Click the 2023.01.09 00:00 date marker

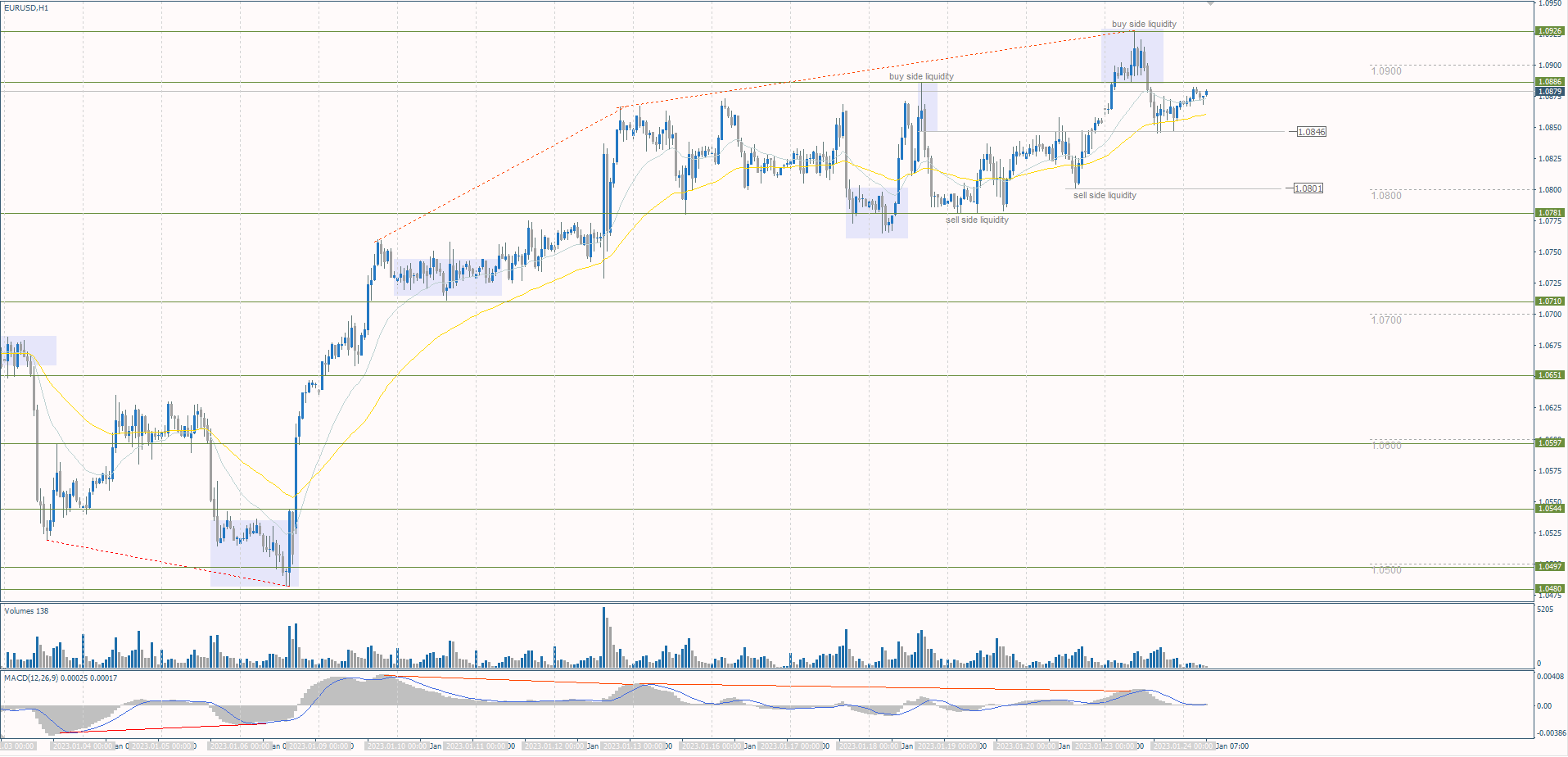(319, 746)
